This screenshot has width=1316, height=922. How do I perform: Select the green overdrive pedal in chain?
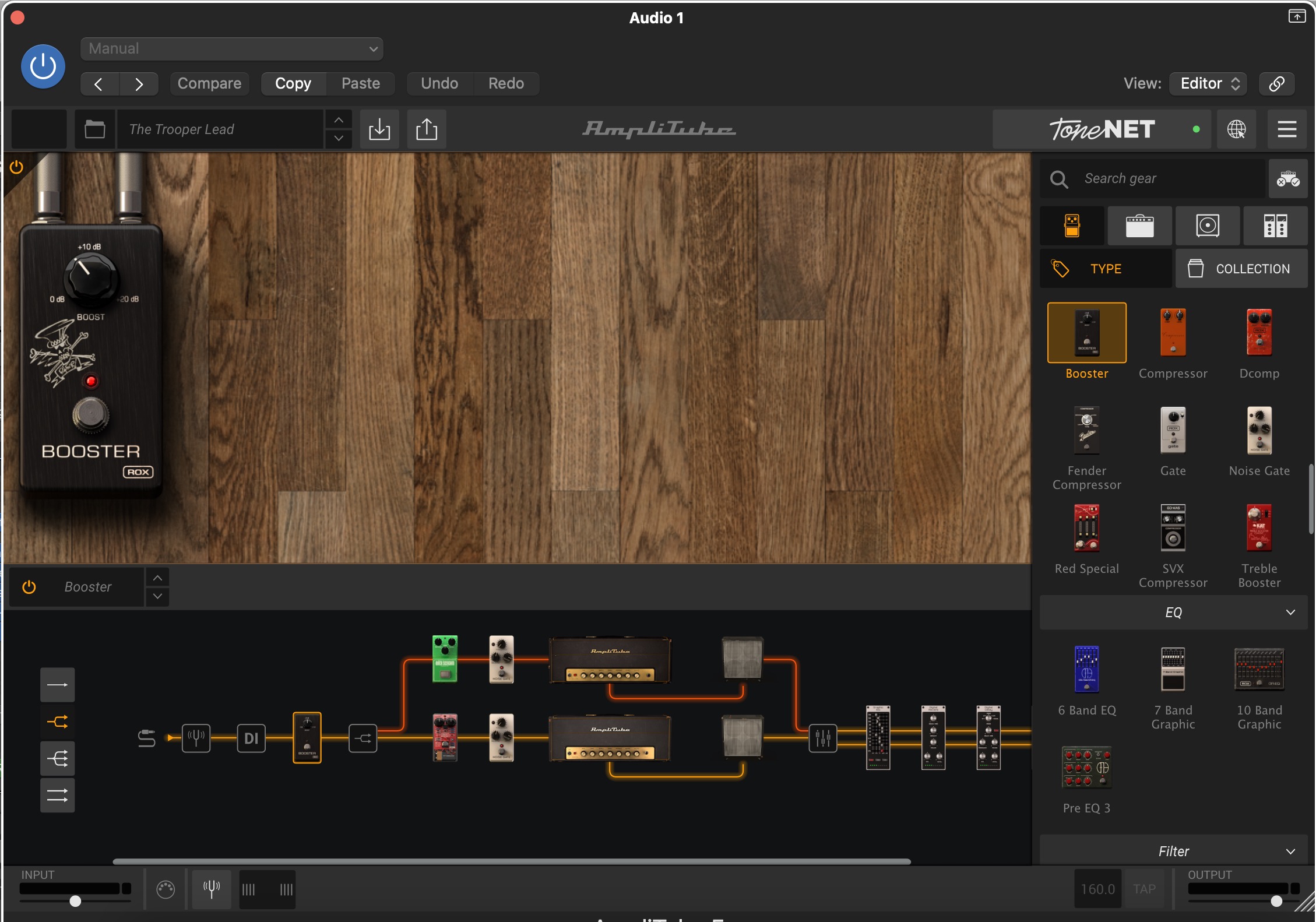tap(445, 659)
